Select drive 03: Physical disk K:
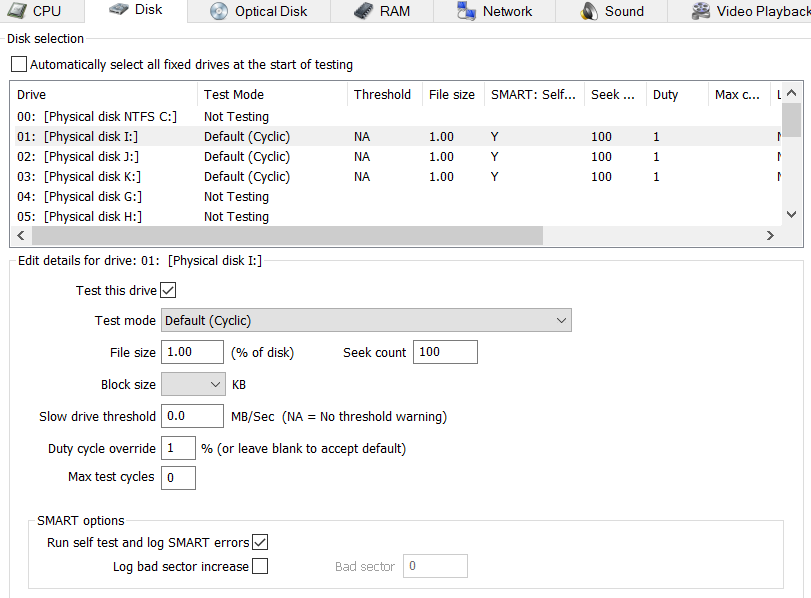The image size is (811, 598). pyautogui.click(x=396, y=177)
